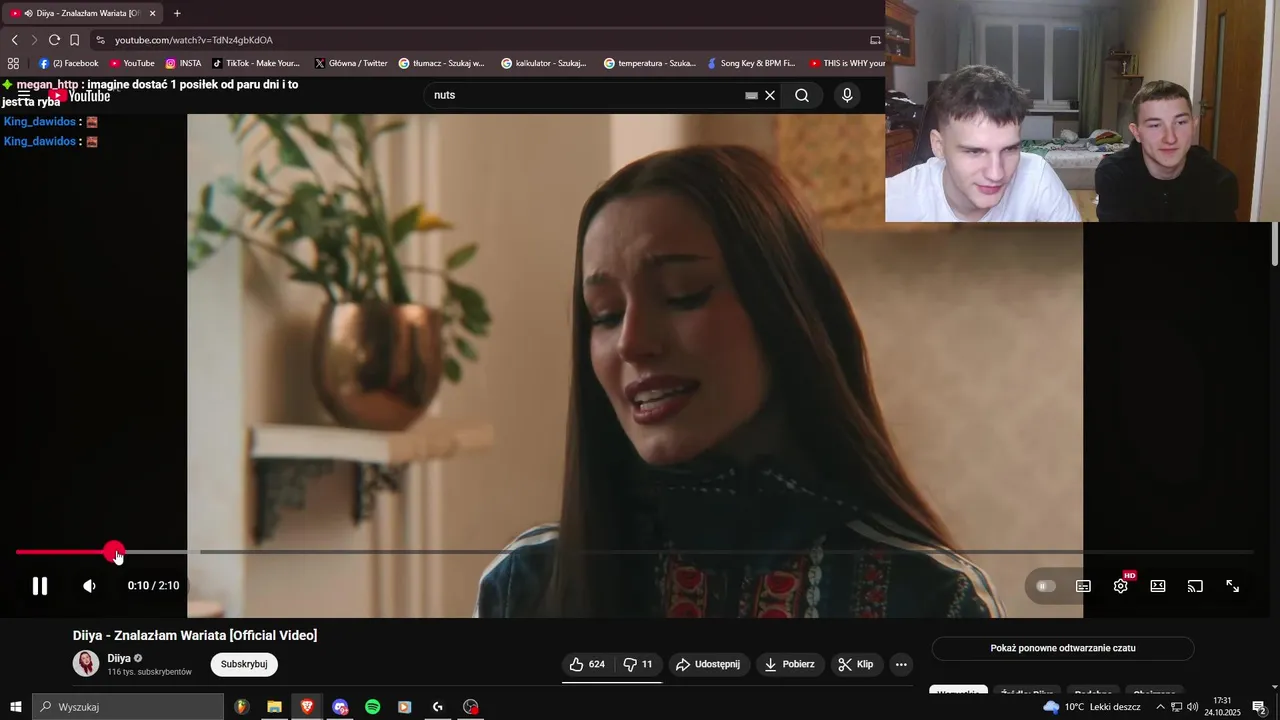This screenshot has width=1280, height=720.
Task: Open the media cast icon in address bar
Action: [x=875, y=40]
